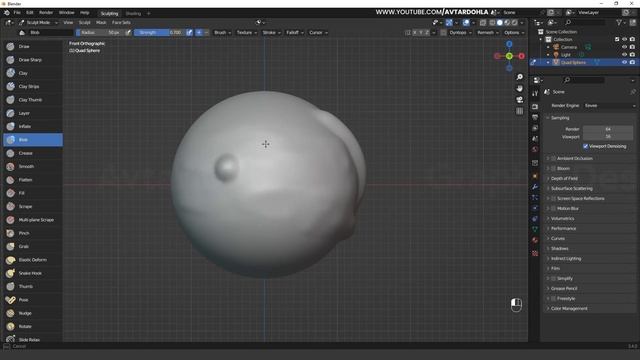Switch to the Shading workspace tab
Viewport: 640px width, 360px height.
click(x=133, y=13)
